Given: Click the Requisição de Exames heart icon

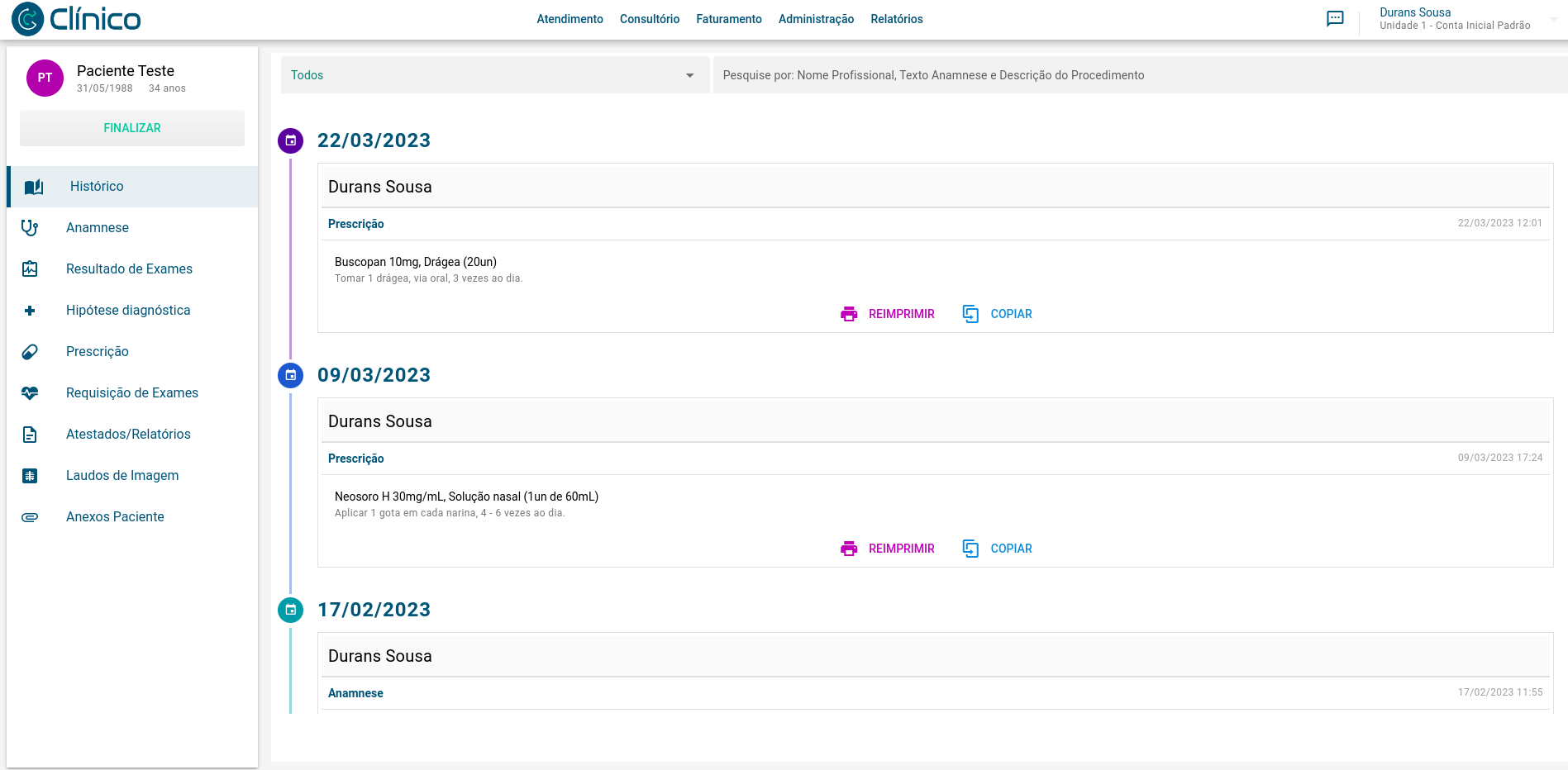Looking at the screenshot, I should point(30,393).
